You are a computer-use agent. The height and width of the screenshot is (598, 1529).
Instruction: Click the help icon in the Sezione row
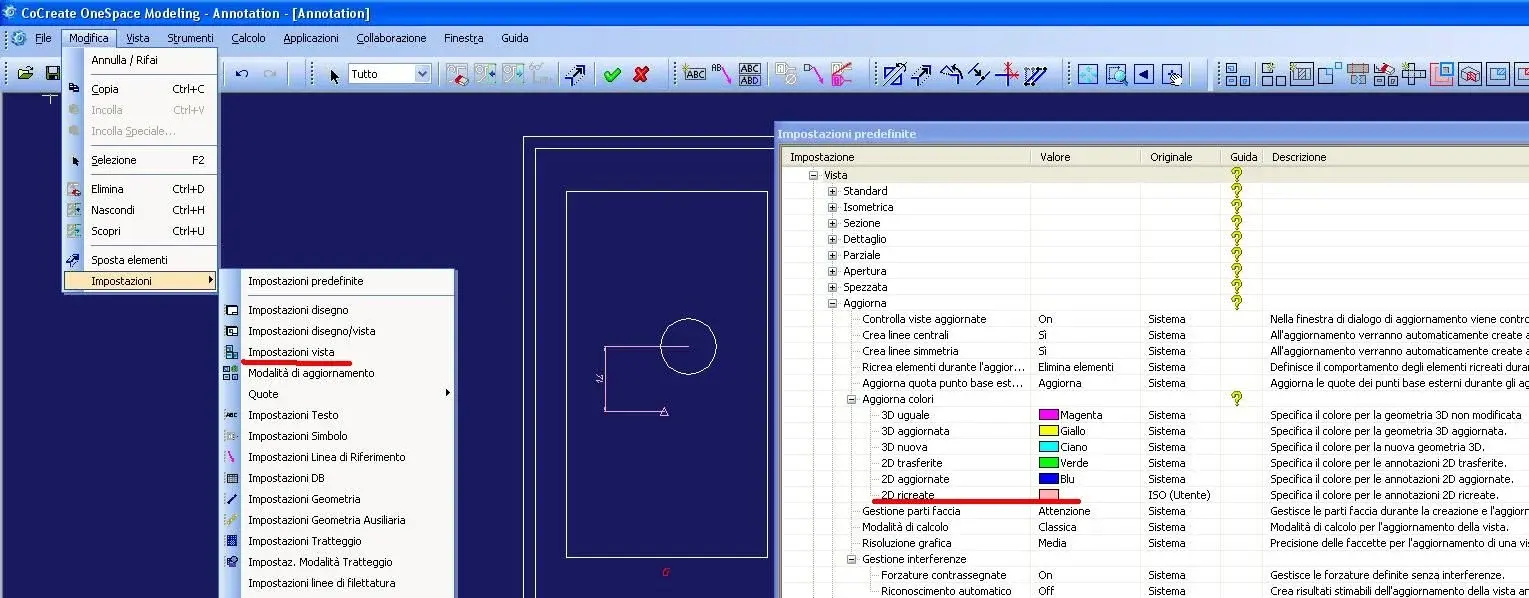coord(1237,223)
